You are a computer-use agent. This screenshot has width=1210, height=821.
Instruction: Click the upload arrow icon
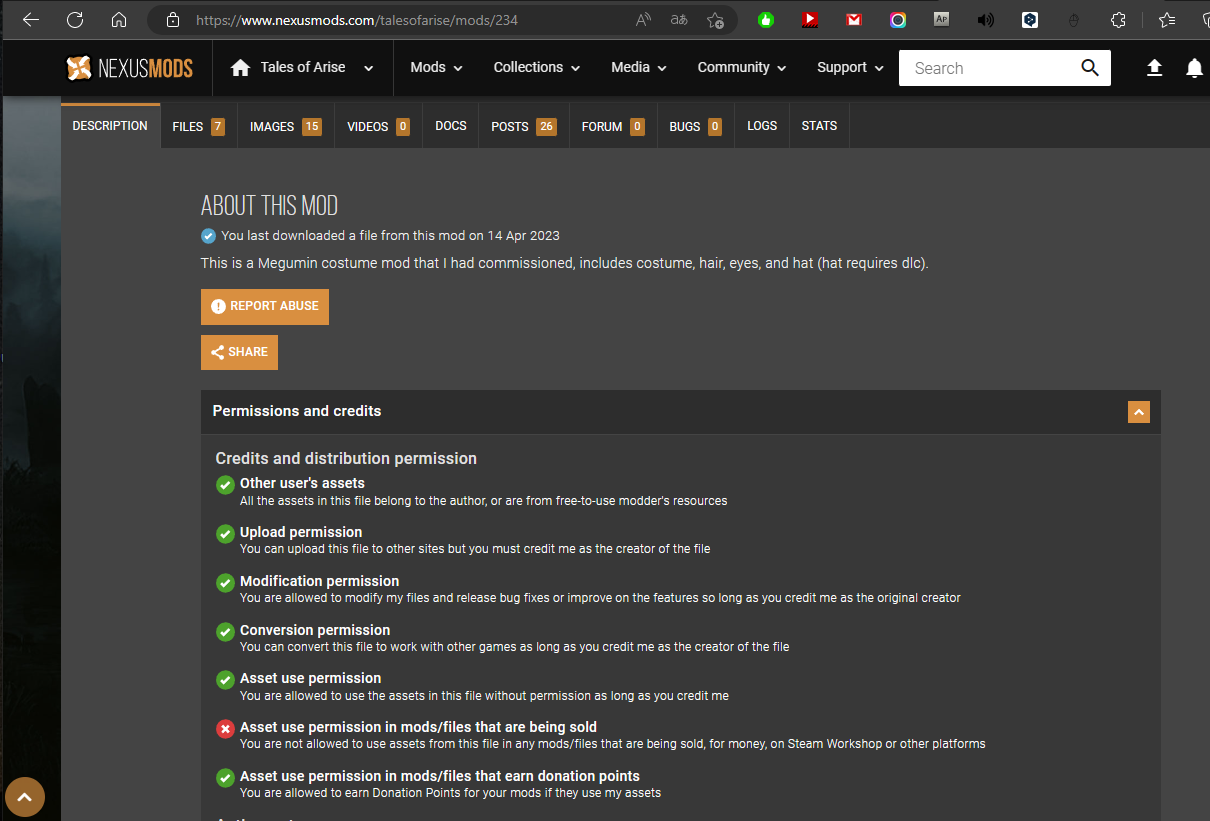point(1154,68)
